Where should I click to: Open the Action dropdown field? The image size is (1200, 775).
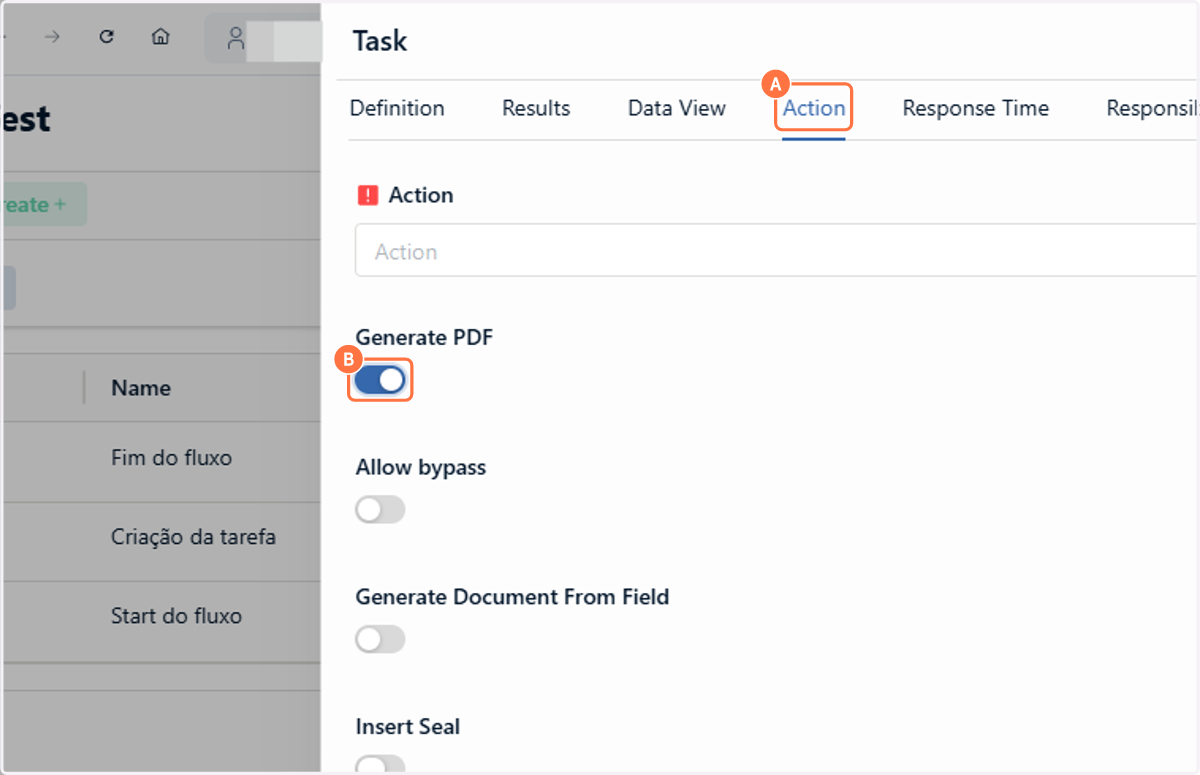point(777,252)
